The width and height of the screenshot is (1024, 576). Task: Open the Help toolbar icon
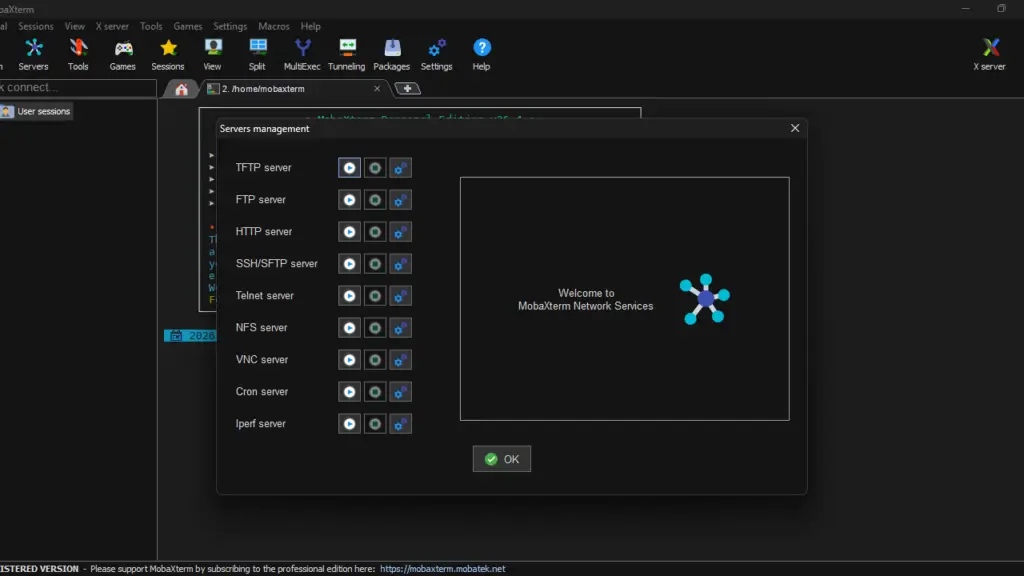click(481, 54)
